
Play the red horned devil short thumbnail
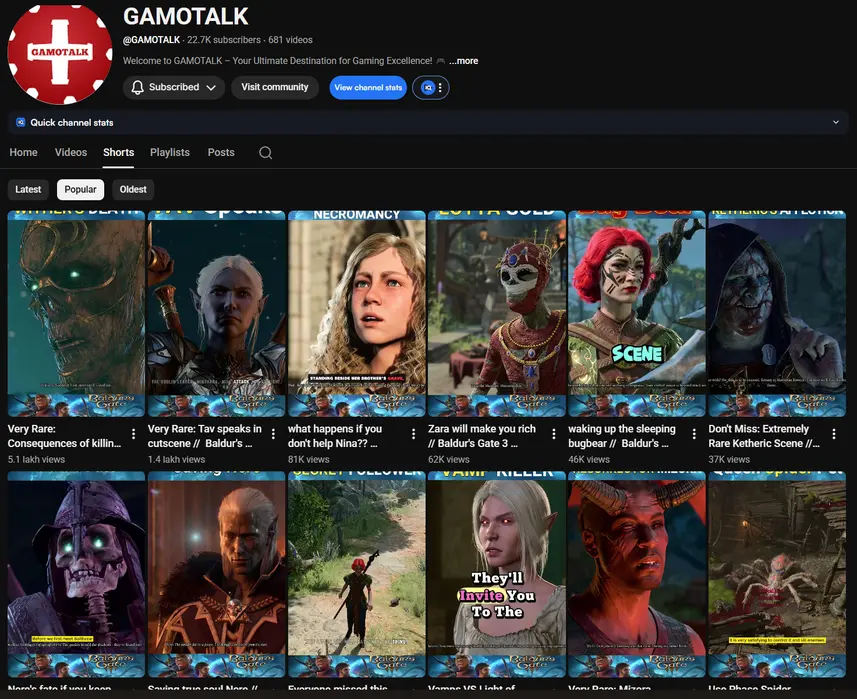click(x=637, y=574)
